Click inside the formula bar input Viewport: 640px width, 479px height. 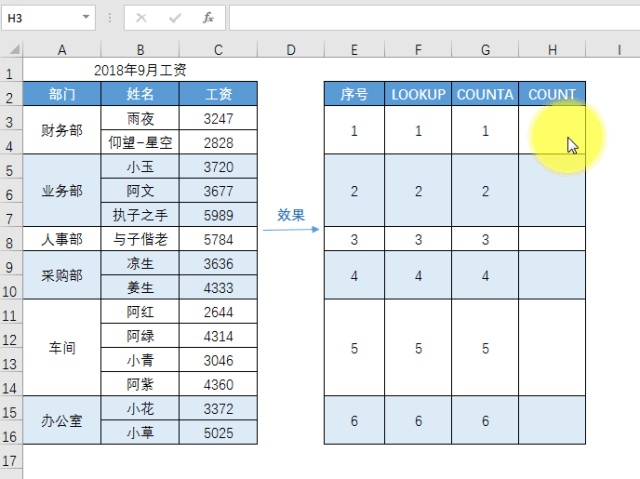(x=434, y=18)
